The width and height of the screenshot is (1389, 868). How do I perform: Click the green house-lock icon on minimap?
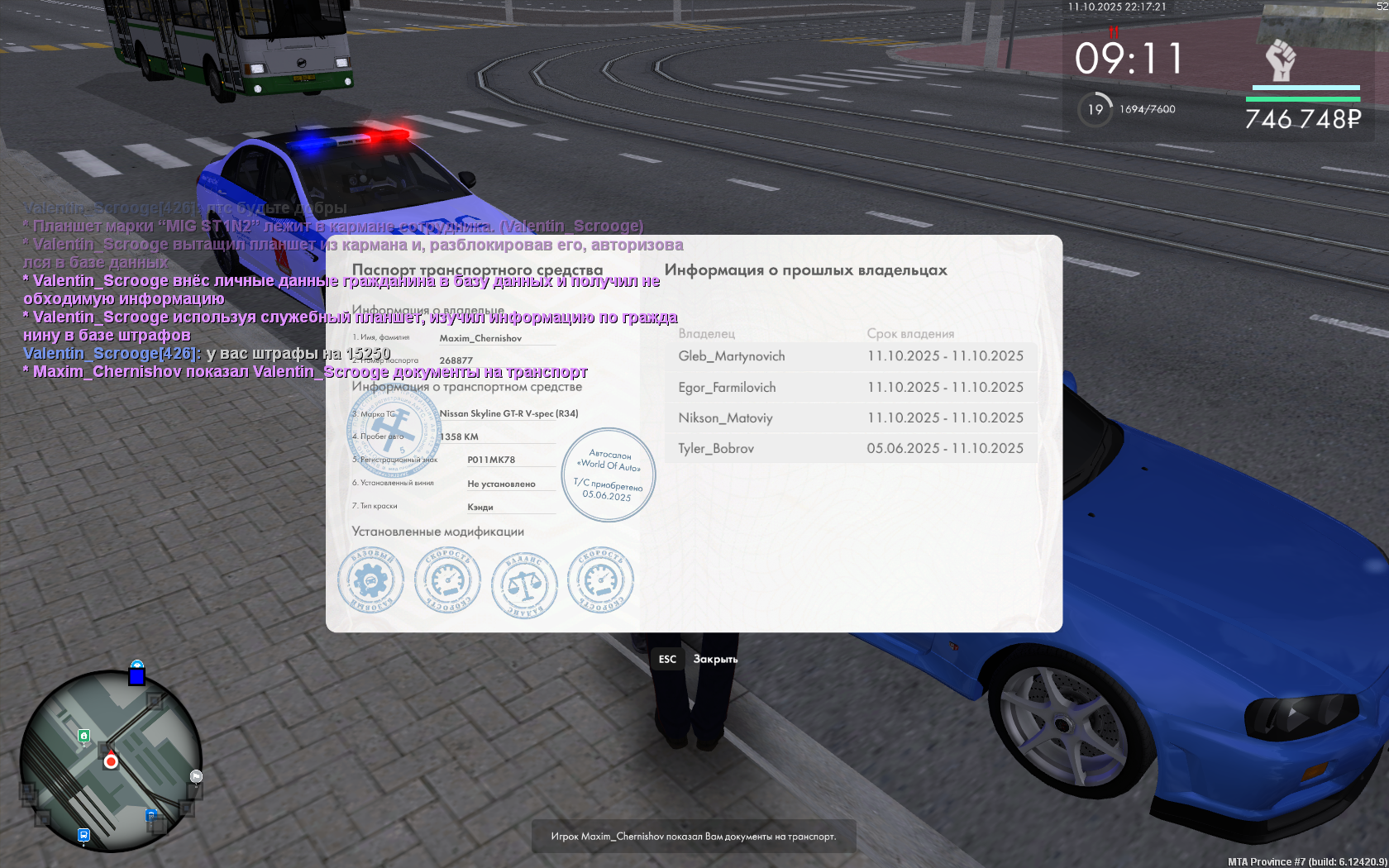click(84, 736)
